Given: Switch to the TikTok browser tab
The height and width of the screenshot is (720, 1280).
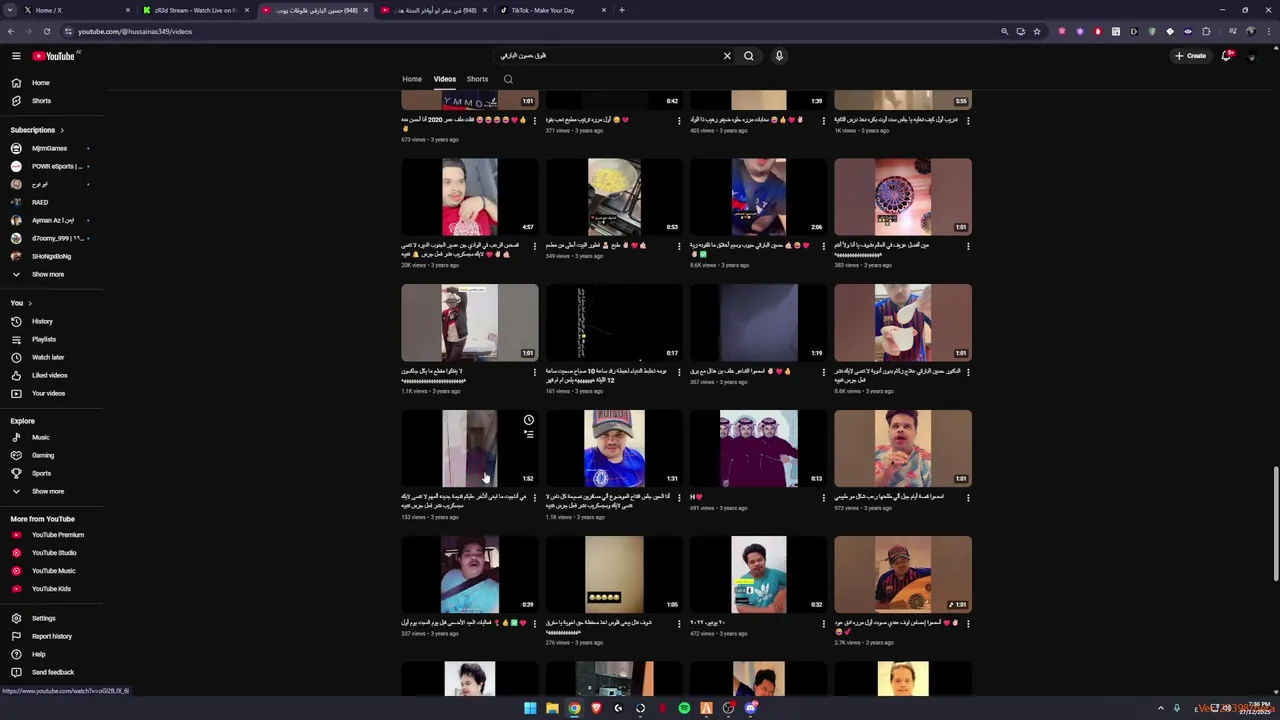Looking at the screenshot, I should pyautogui.click(x=554, y=10).
